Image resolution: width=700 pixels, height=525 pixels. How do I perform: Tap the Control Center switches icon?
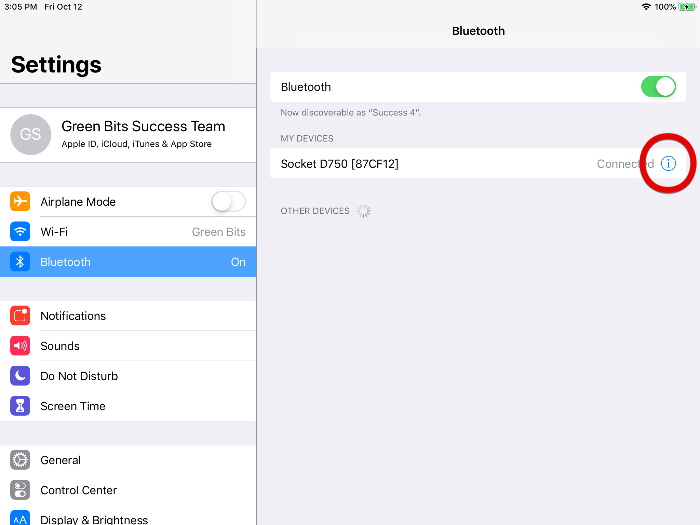[x=20, y=490]
